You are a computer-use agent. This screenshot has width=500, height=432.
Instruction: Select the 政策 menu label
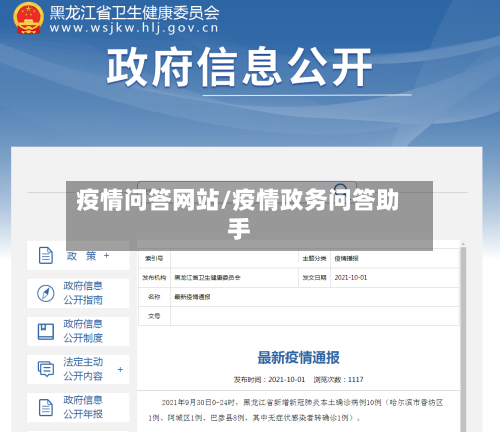point(81,256)
